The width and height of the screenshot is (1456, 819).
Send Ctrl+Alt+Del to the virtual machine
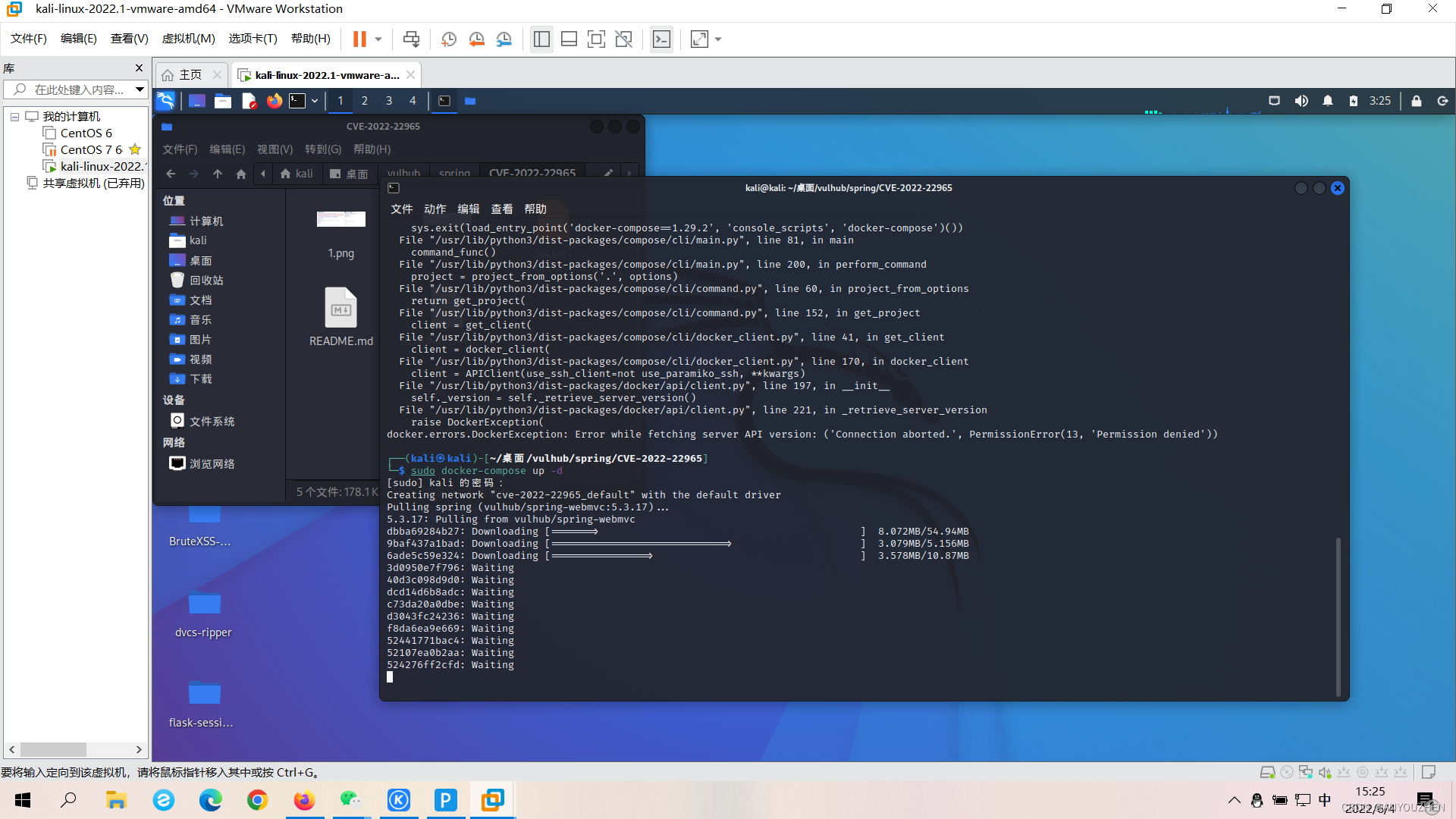click(410, 39)
